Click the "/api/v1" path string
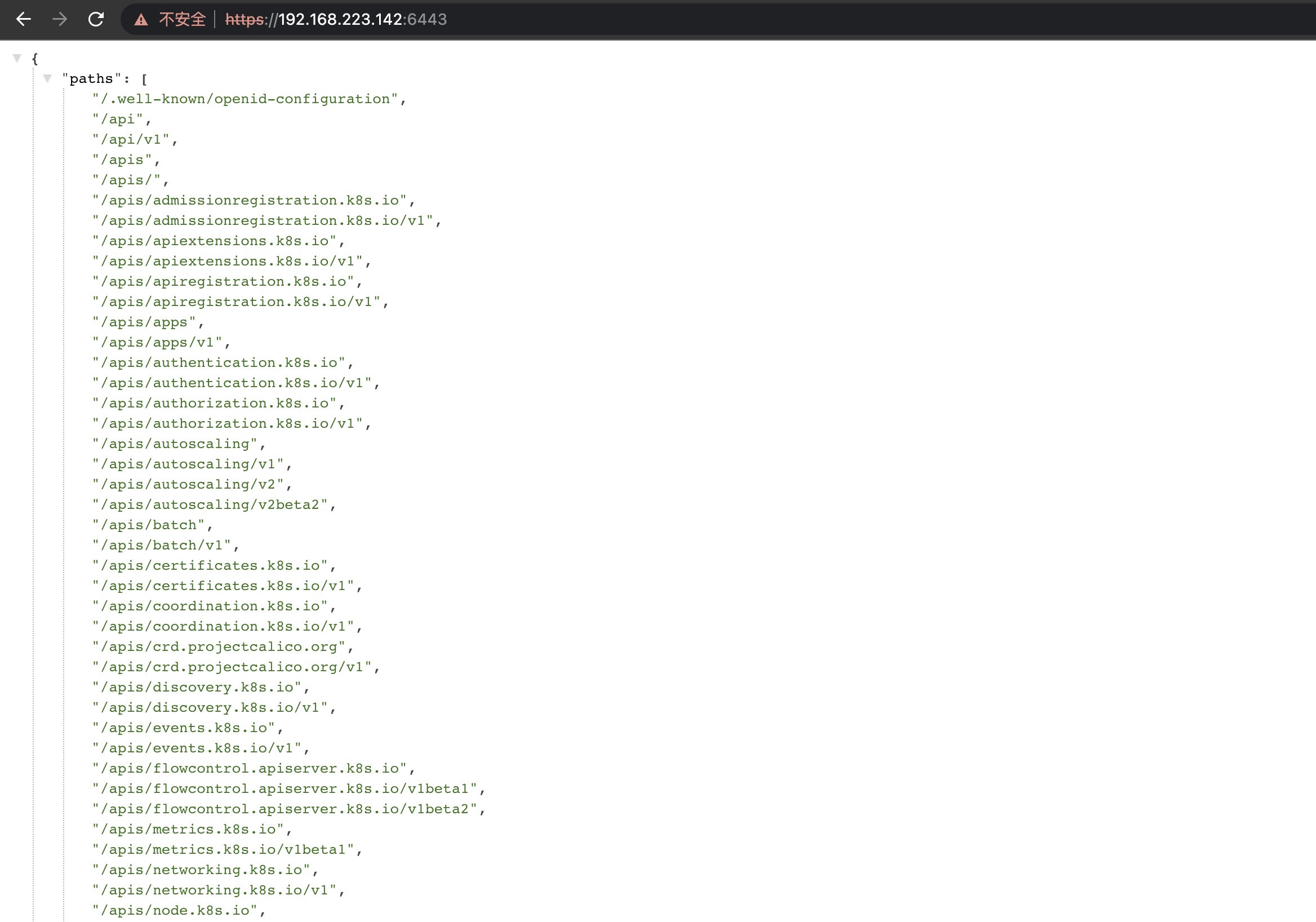This screenshot has height=922, width=1316. pyautogui.click(x=131, y=139)
